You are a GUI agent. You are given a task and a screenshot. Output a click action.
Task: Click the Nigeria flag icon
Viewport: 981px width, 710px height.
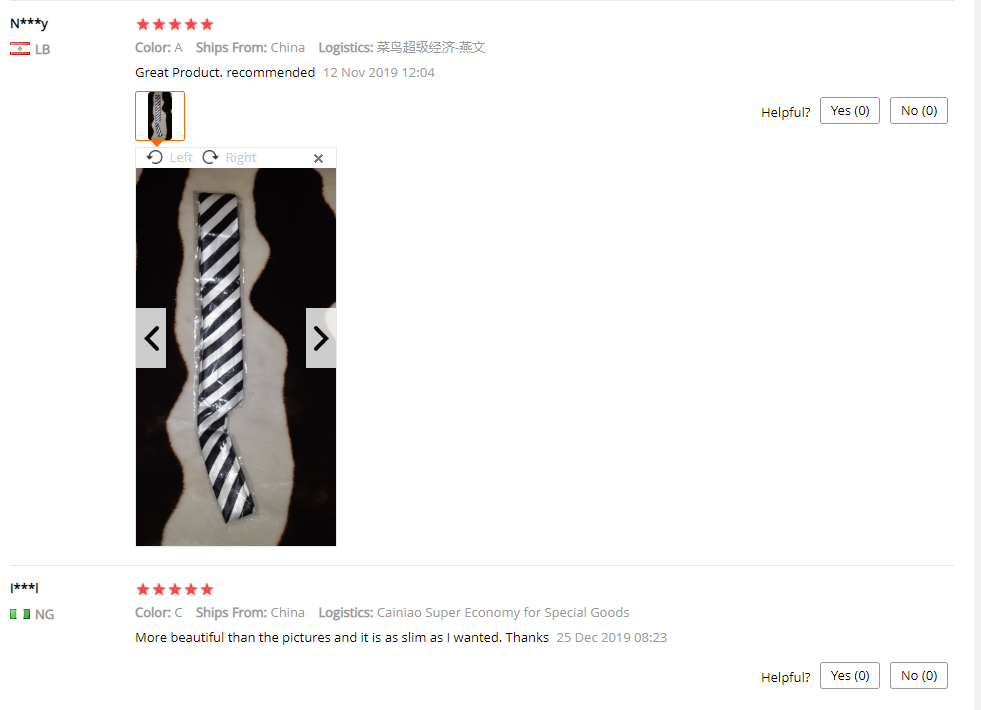coord(20,614)
